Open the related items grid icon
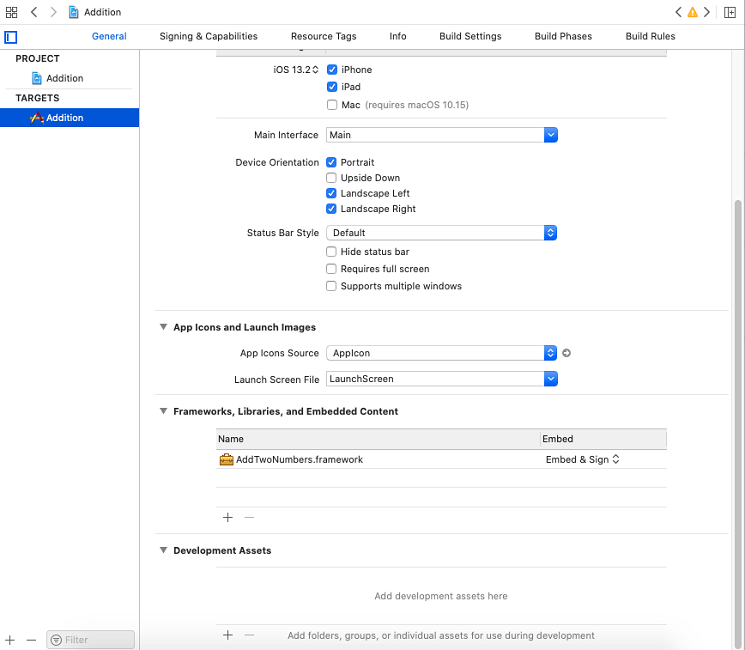The width and height of the screenshot is (745, 650). 11,12
